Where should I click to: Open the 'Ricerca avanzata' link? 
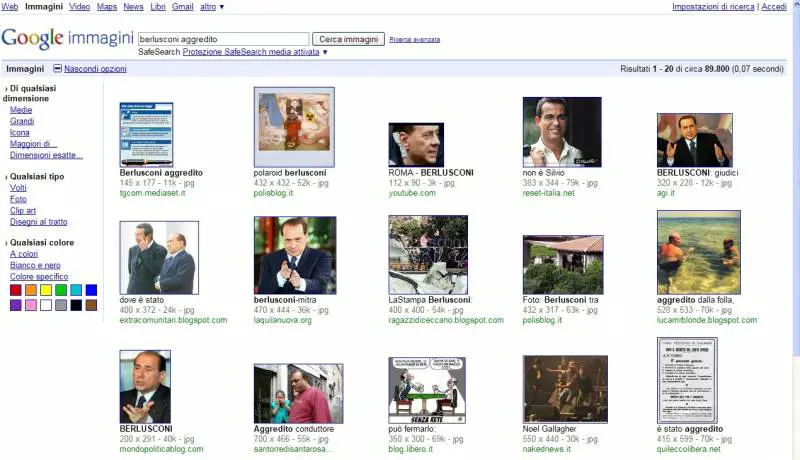414,40
